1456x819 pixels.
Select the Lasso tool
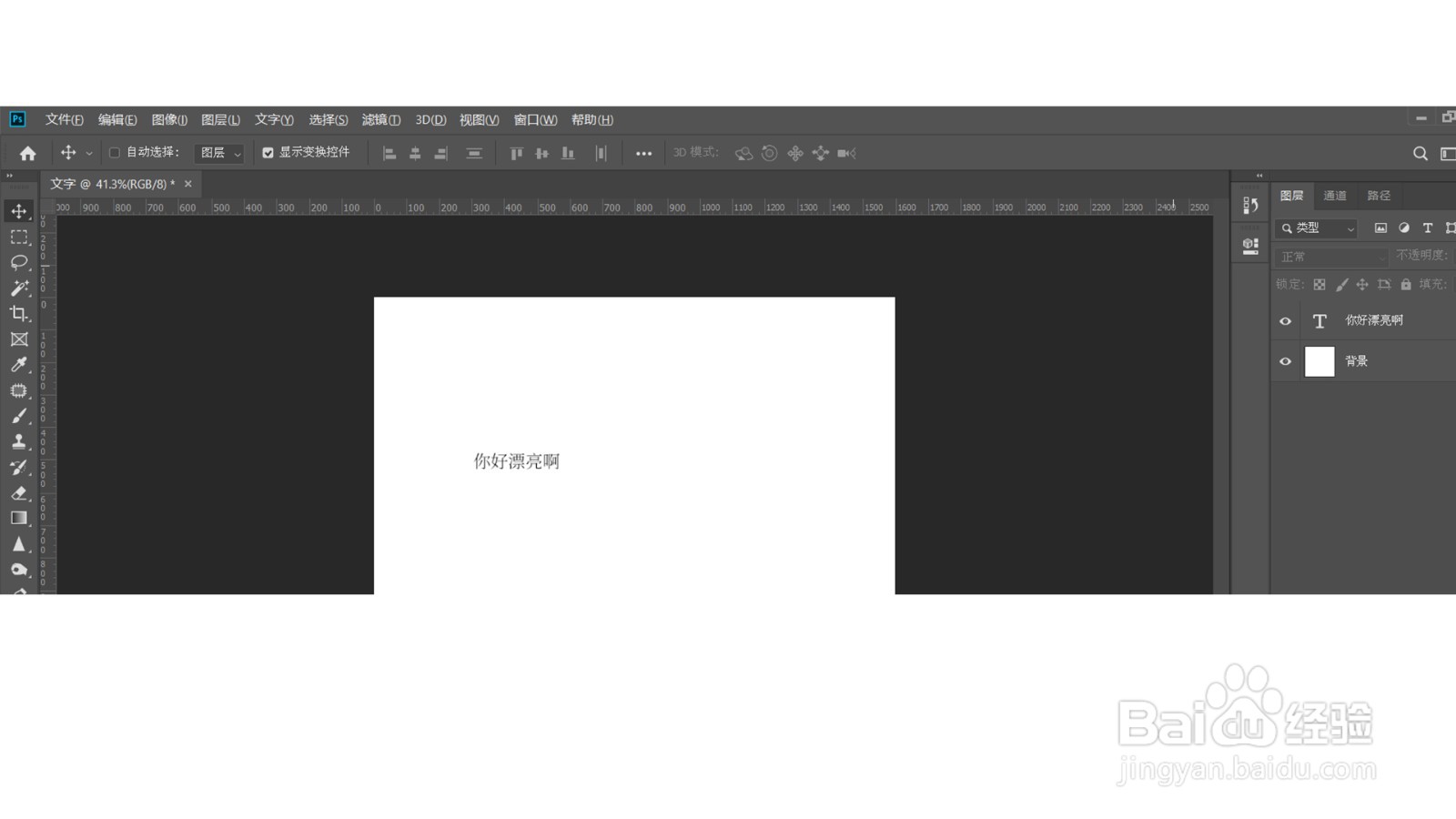point(18,262)
